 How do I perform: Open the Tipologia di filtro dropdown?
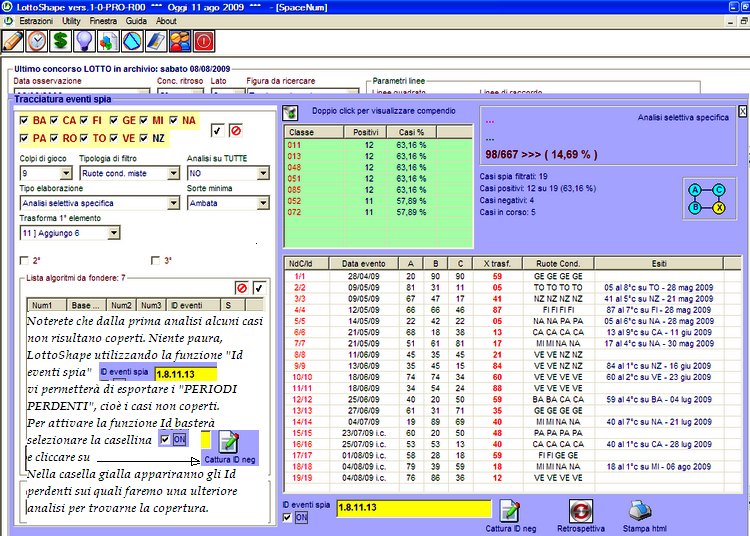(174, 173)
